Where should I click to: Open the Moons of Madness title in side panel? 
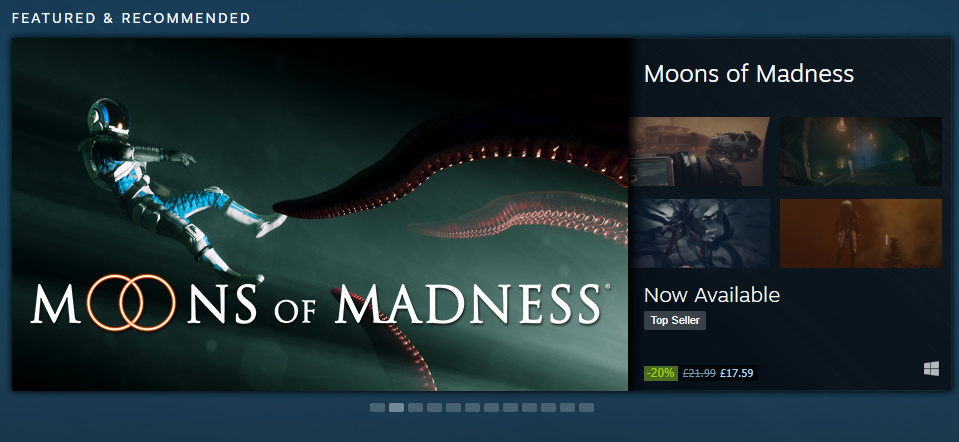click(x=749, y=74)
